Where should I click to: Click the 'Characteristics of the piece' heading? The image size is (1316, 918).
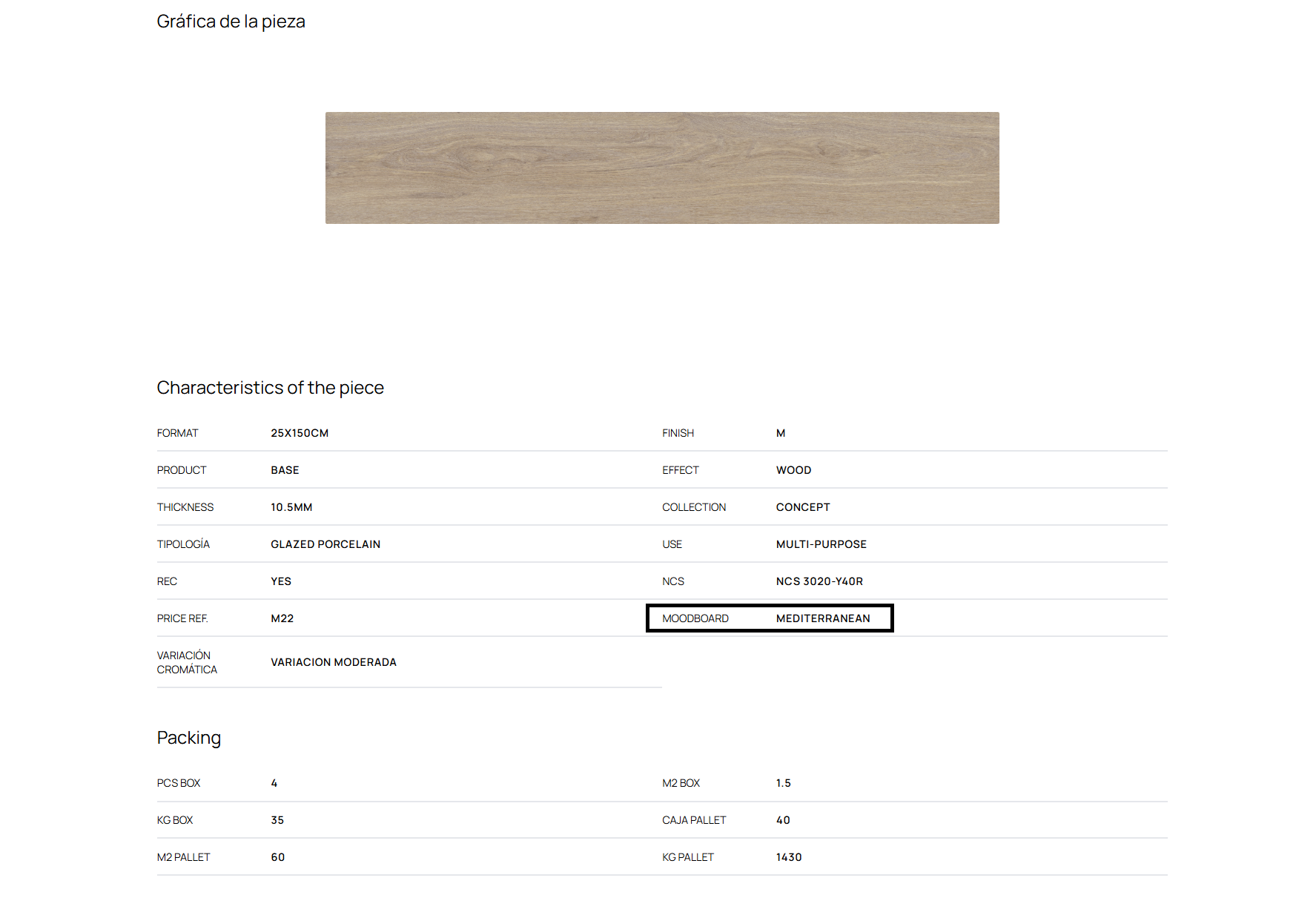point(270,388)
